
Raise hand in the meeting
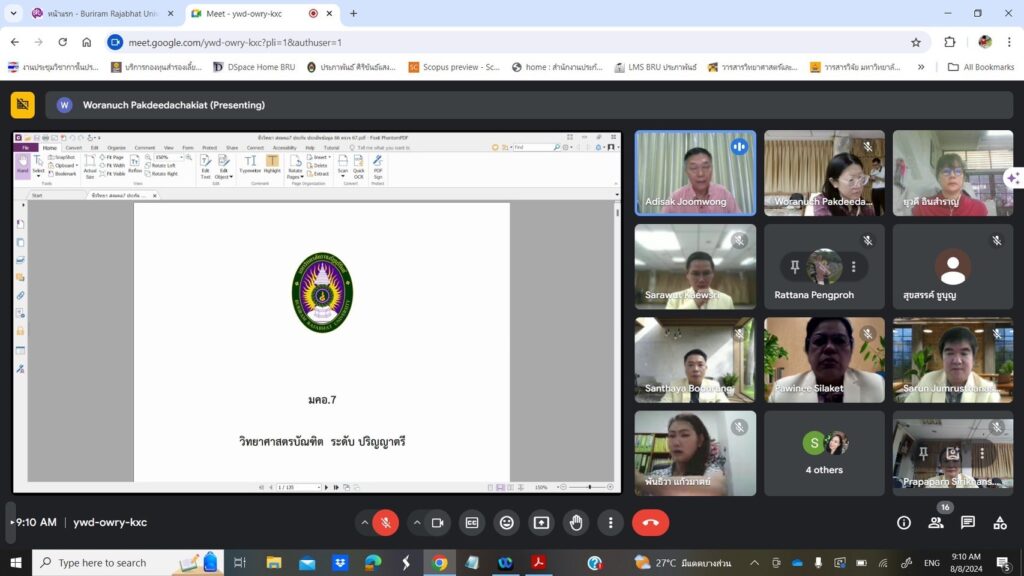coord(576,522)
